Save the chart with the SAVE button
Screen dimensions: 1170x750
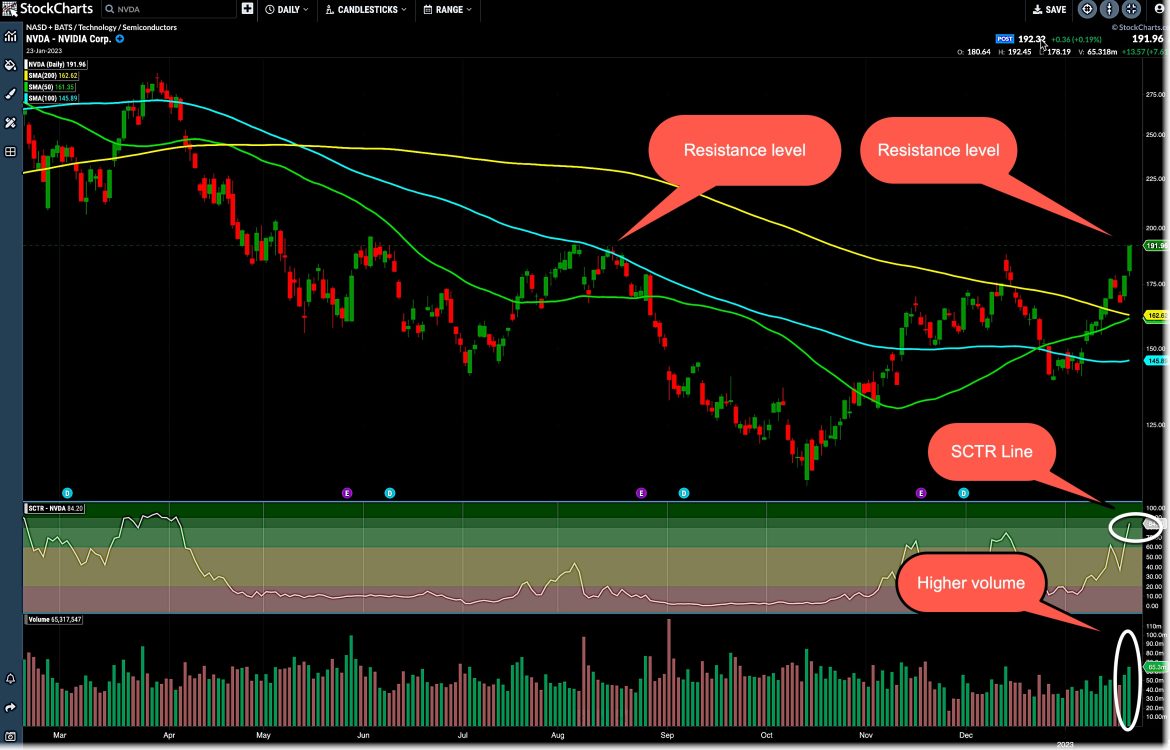pos(1048,9)
